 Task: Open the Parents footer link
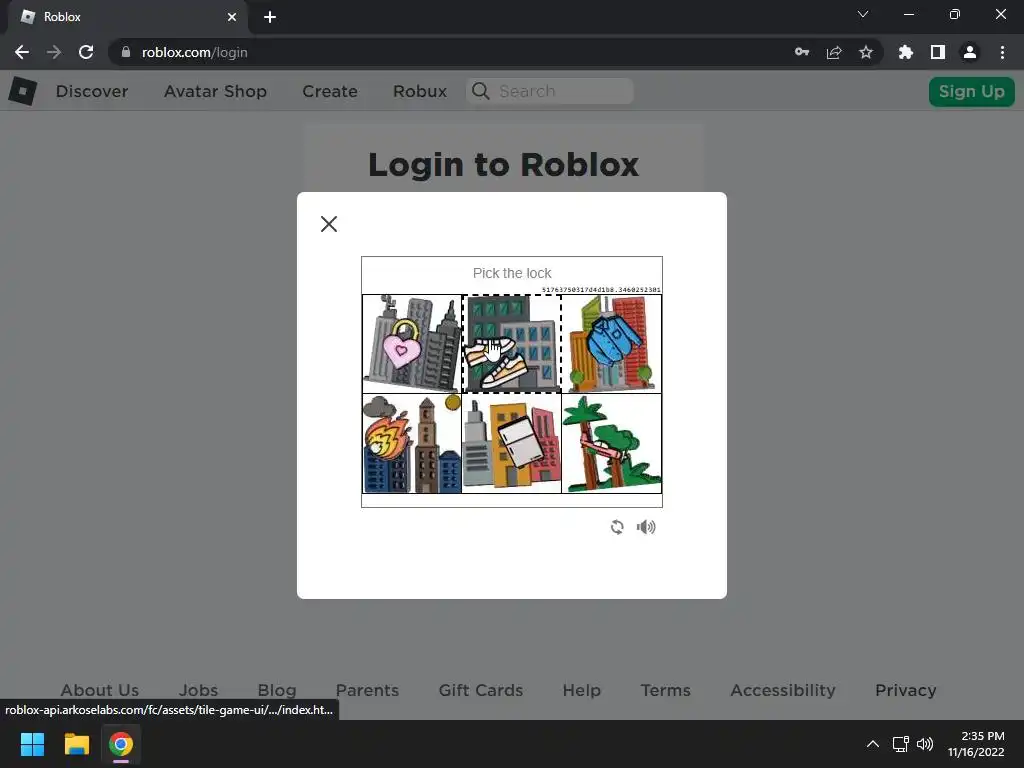(x=367, y=690)
